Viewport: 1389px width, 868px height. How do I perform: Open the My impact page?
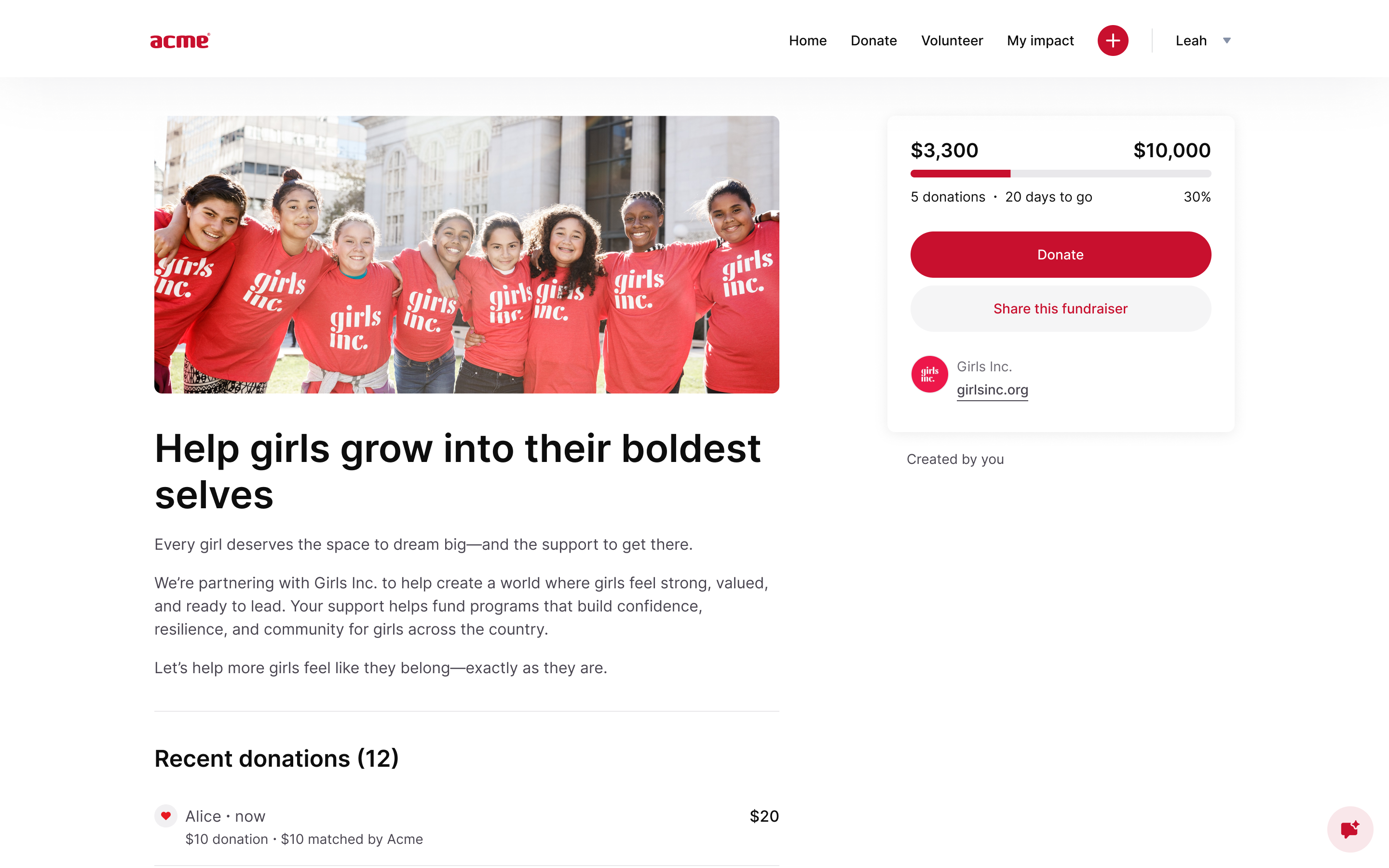point(1040,41)
